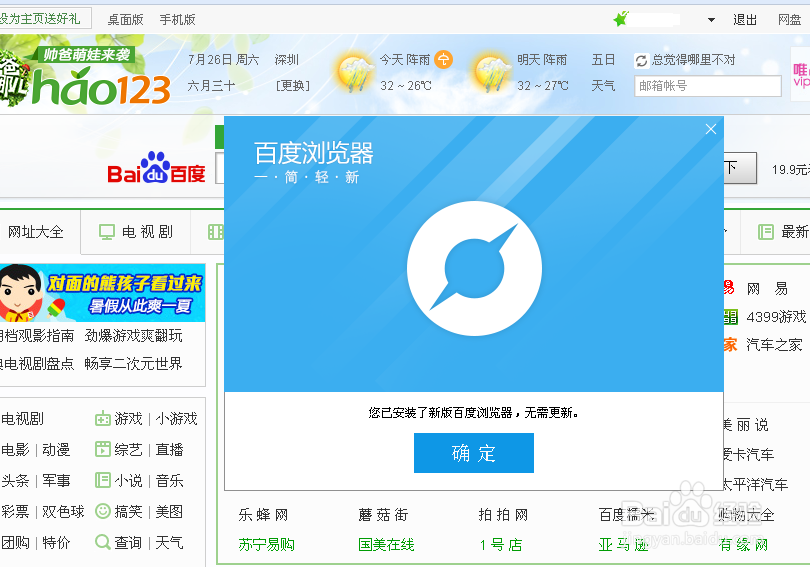Click tomorrow's rain weather icon
810x567 pixels.
pyautogui.click(x=492, y=73)
